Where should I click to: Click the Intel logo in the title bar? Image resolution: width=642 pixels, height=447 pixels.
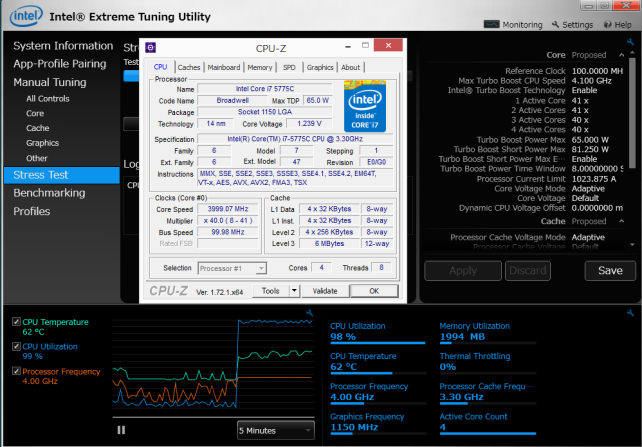(x=26, y=16)
